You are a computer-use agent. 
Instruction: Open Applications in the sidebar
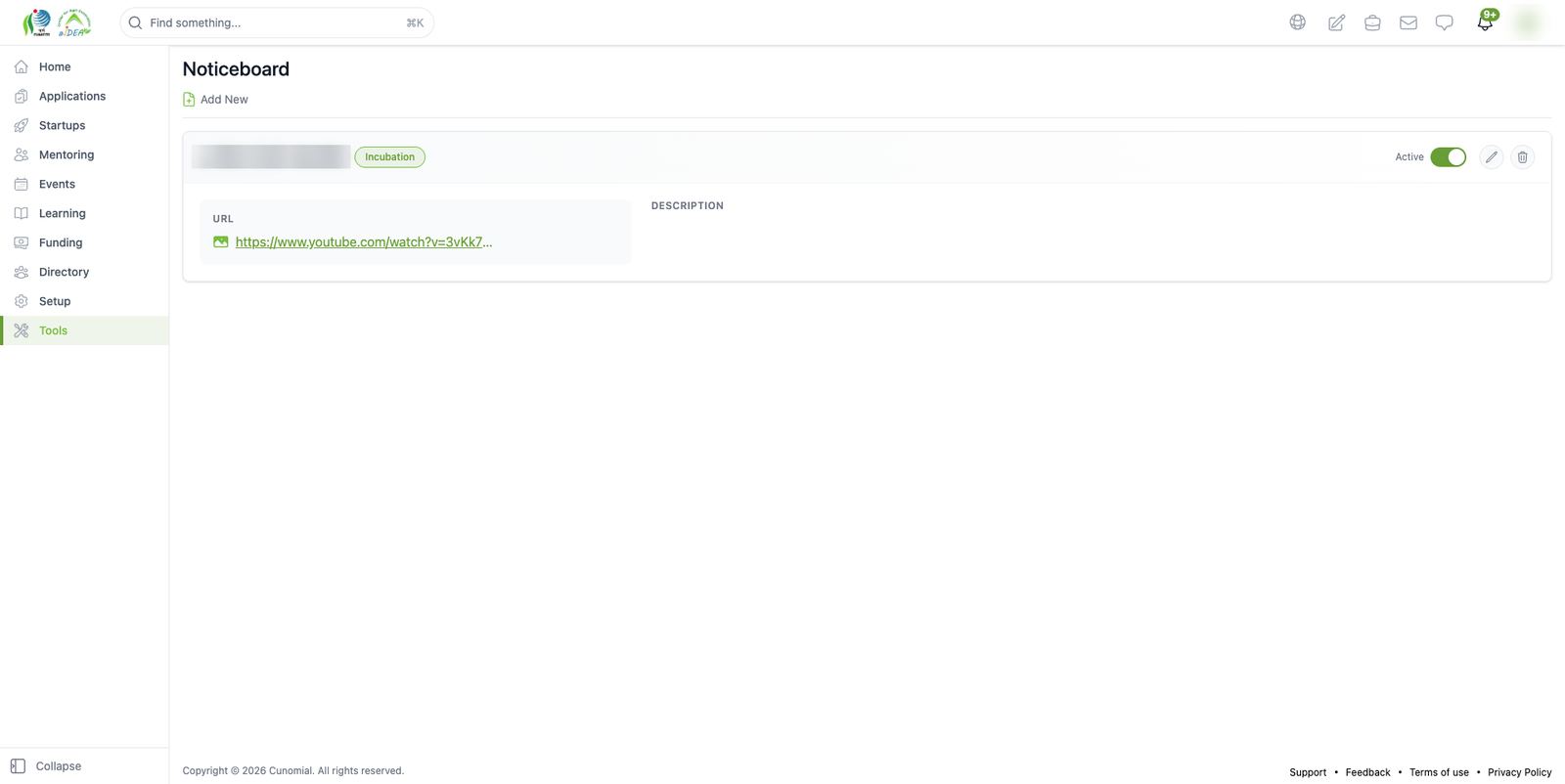pyautogui.click(x=84, y=96)
